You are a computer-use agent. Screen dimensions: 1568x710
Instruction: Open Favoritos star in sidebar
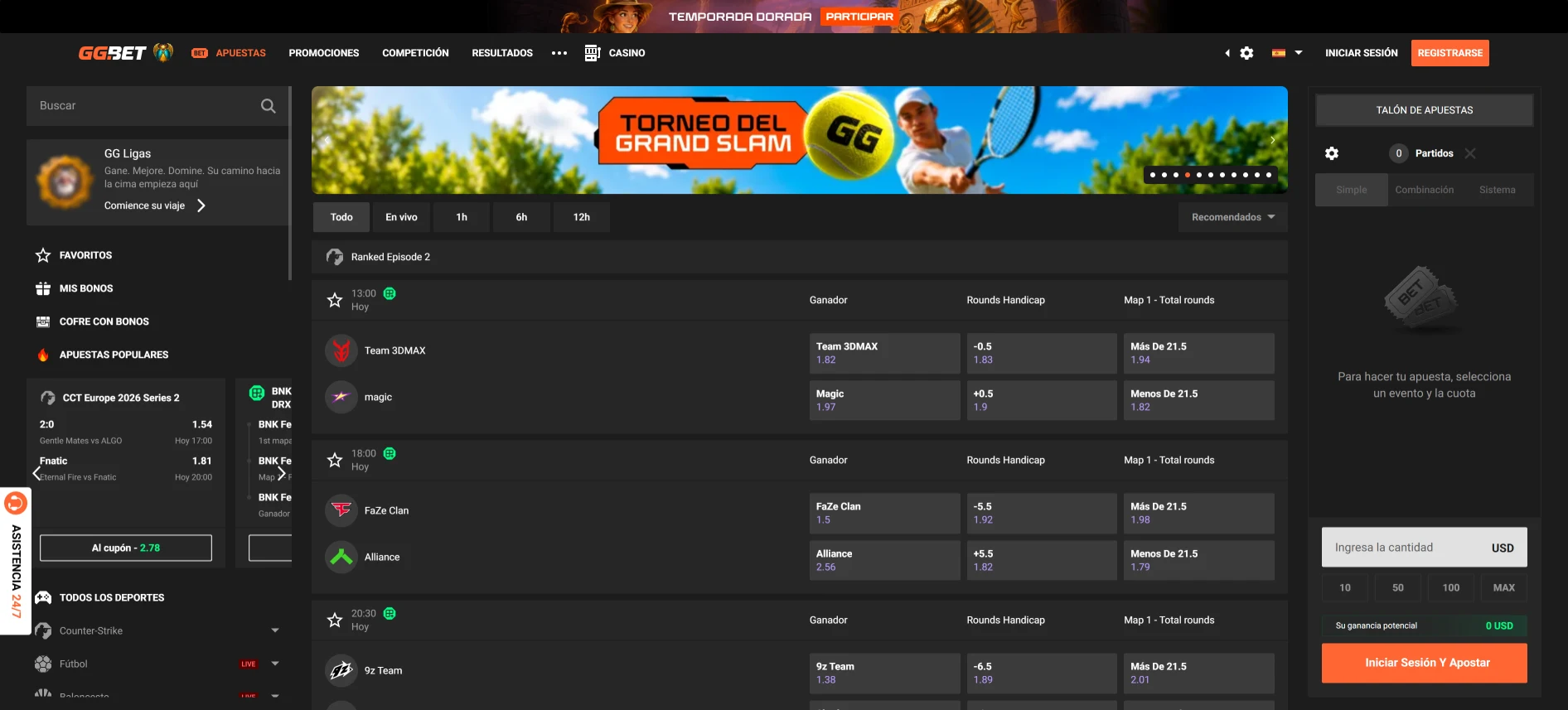[43, 255]
